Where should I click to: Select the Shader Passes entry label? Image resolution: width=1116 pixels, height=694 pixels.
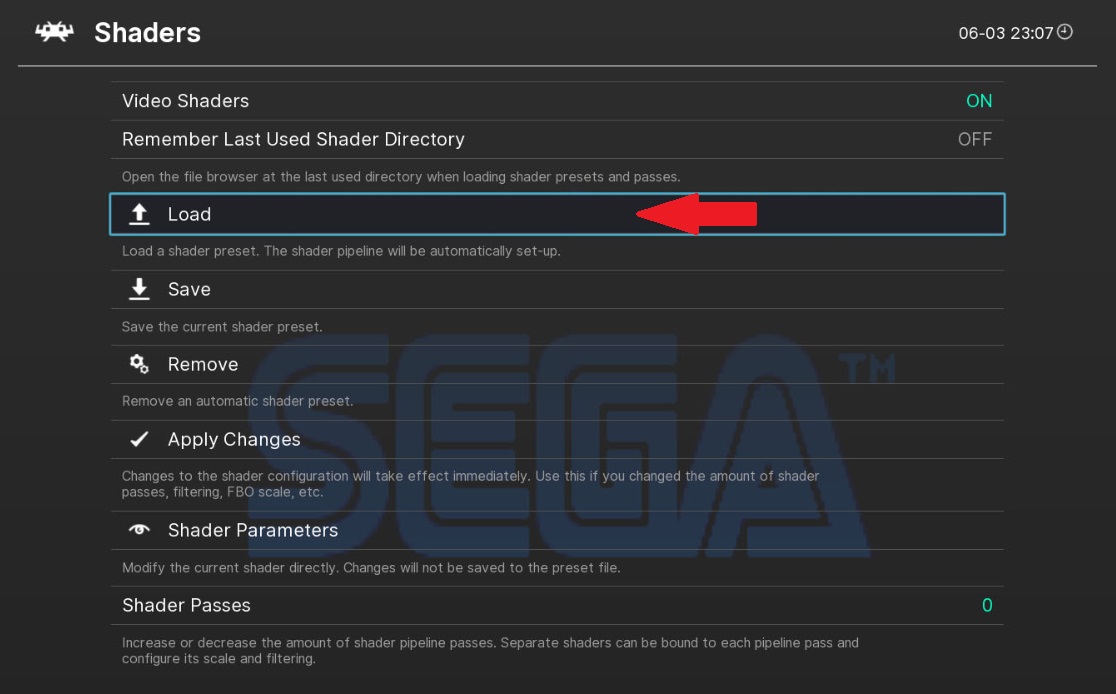pos(186,605)
